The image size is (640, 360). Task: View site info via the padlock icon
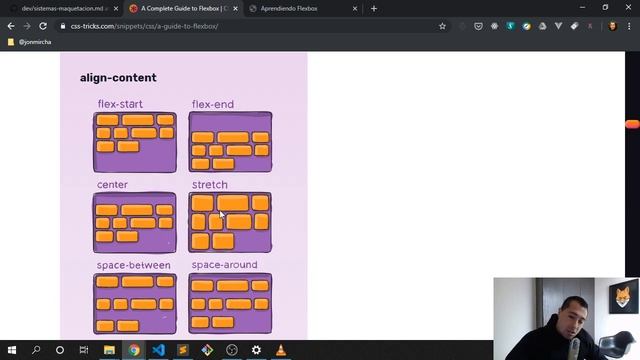tap(62, 26)
